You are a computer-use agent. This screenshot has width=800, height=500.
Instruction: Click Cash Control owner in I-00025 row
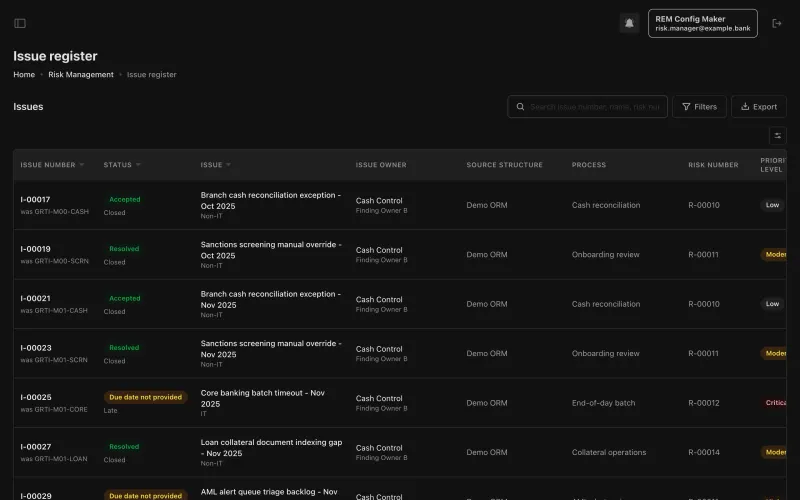(379, 398)
